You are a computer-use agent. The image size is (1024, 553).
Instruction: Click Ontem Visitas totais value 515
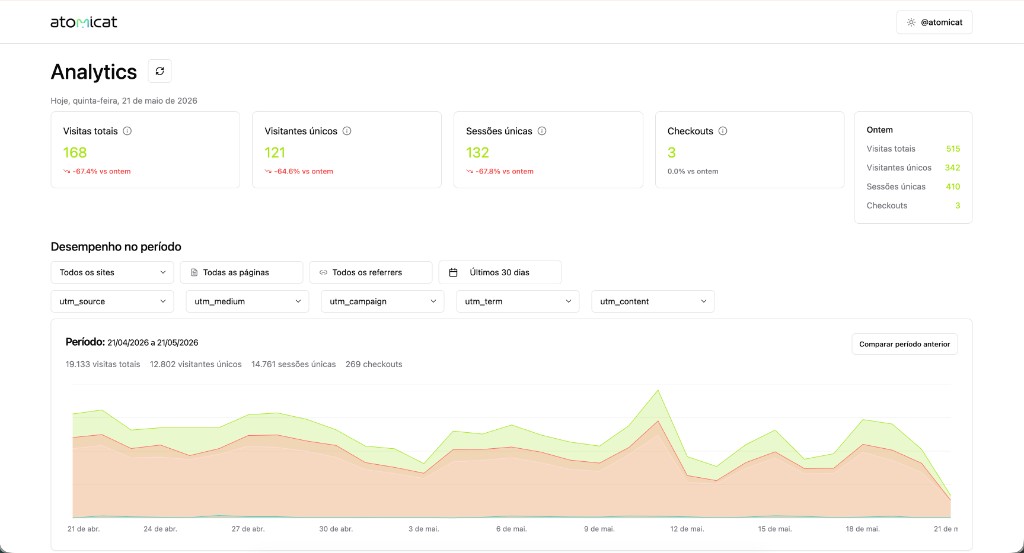coord(953,149)
